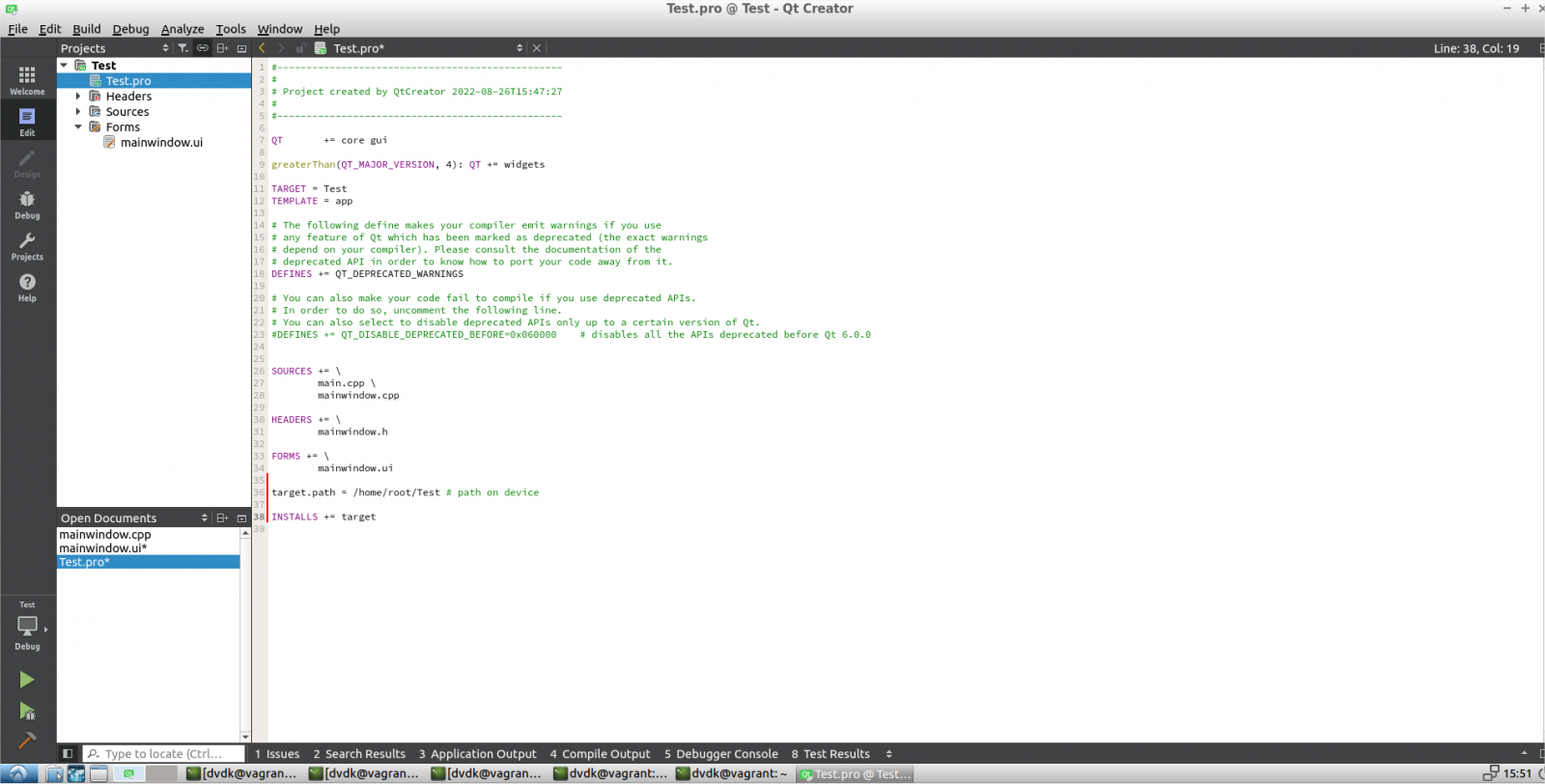Click the Type to locate search field
Image resolution: width=1545 pixels, height=784 pixels.
click(x=164, y=754)
